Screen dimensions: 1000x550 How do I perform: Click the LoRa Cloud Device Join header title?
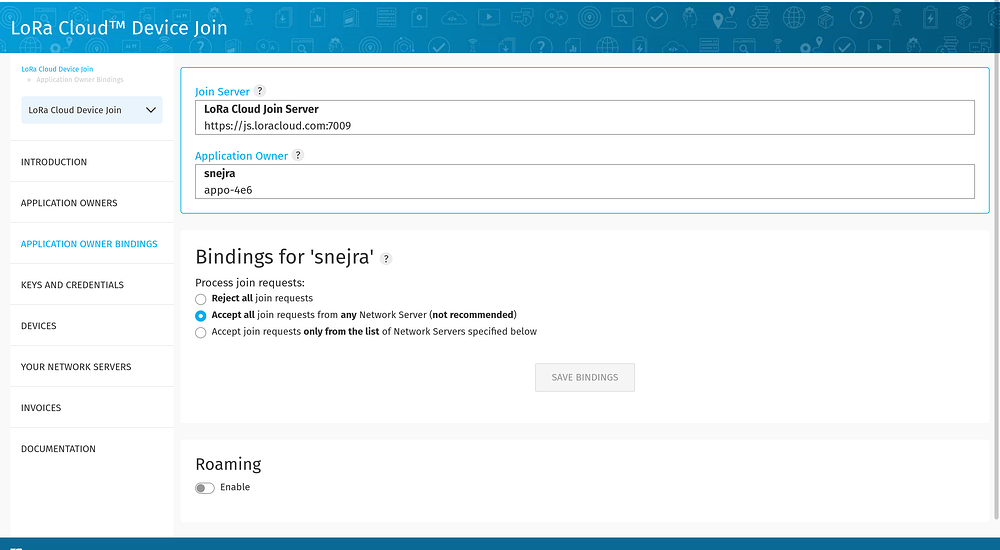(x=119, y=27)
